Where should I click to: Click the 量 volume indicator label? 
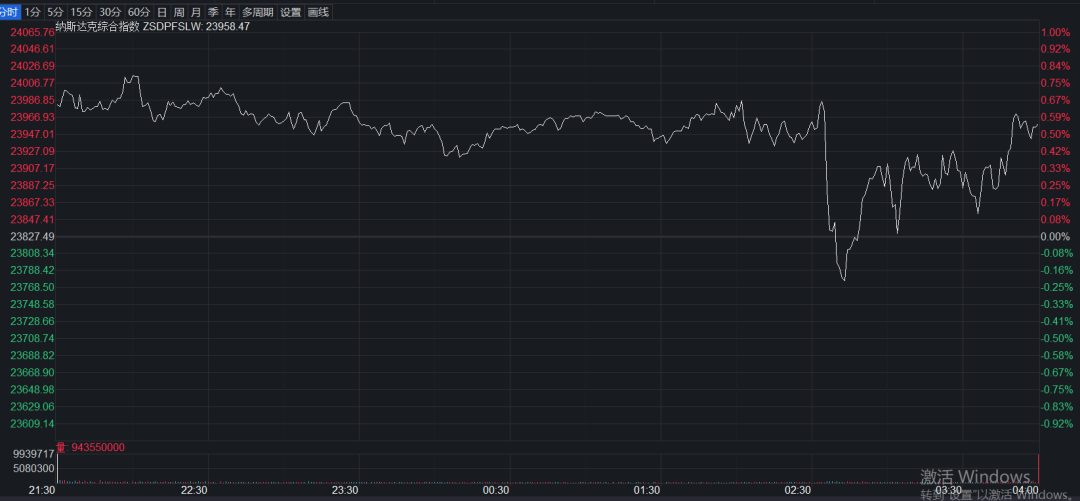coord(60,447)
